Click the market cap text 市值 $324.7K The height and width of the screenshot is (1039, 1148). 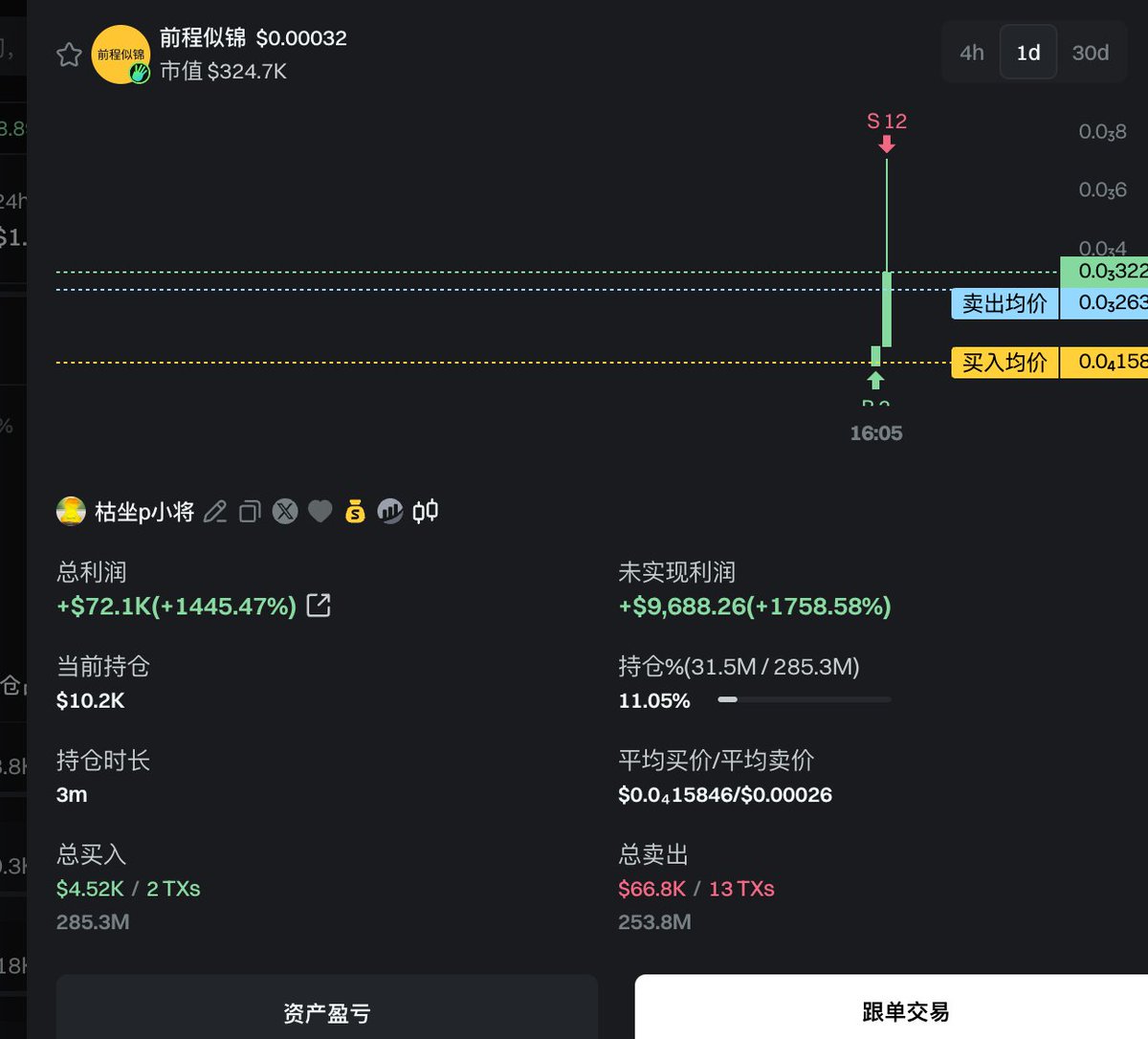point(223,72)
